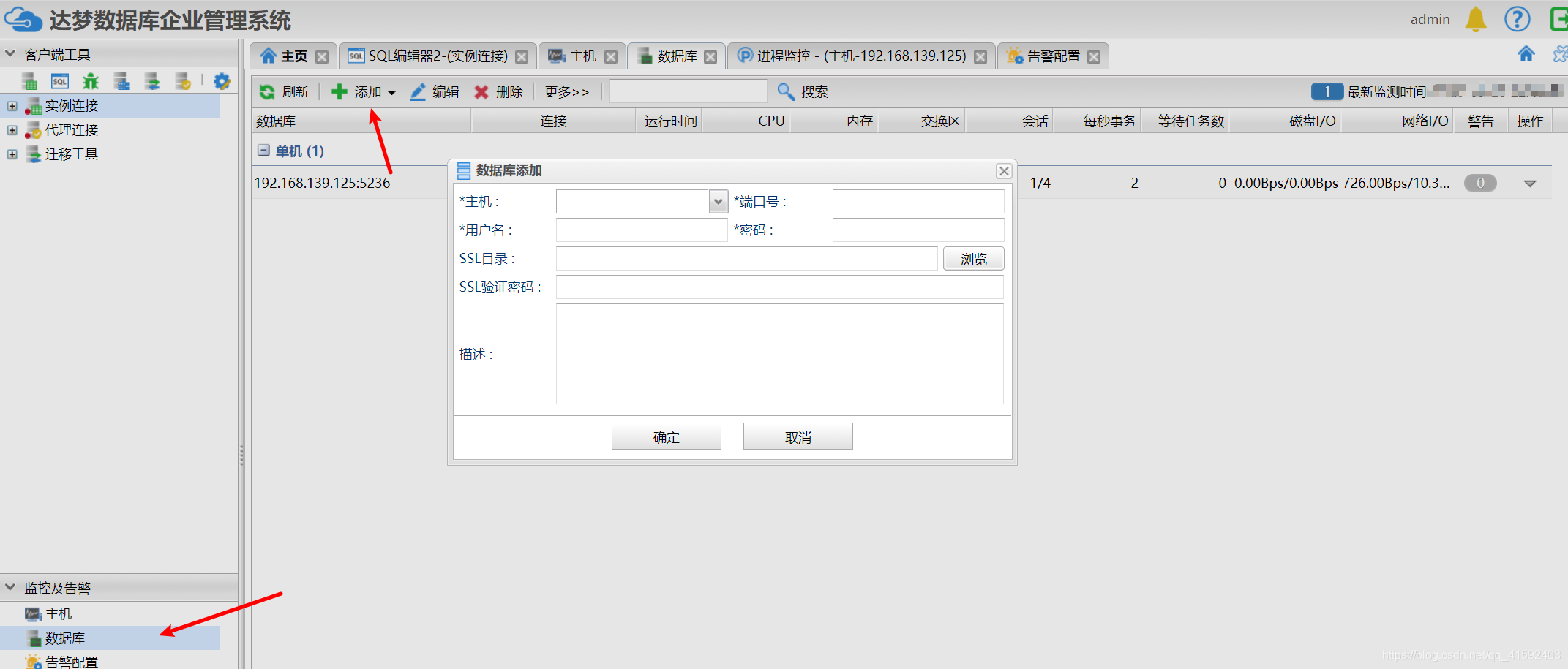
Task: Open help question mark icon
Action: [x=1518, y=19]
